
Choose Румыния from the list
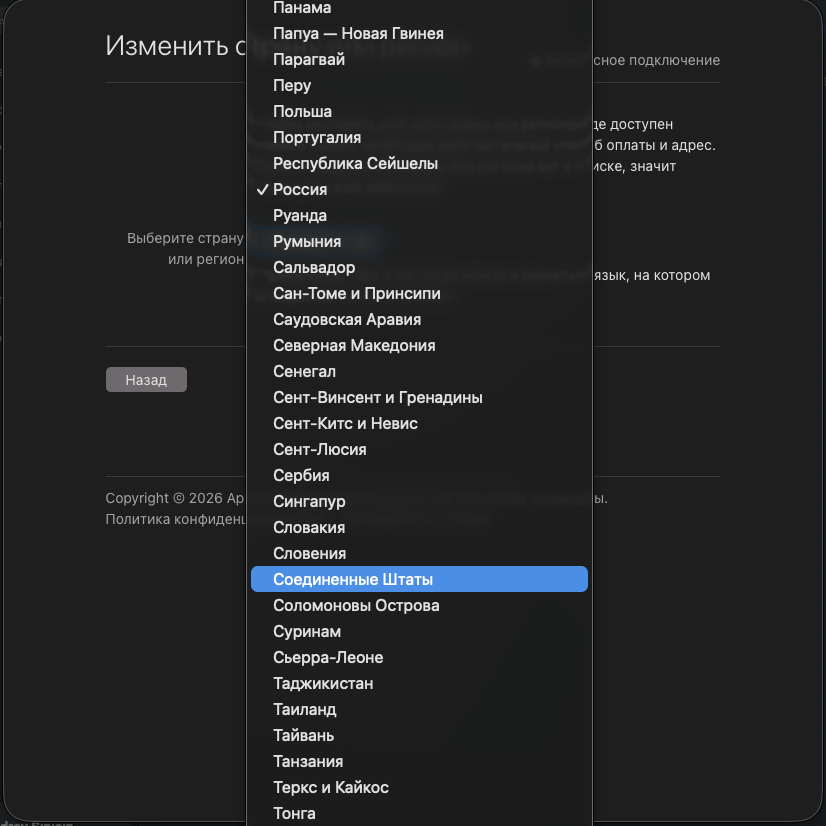pos(307,242)
